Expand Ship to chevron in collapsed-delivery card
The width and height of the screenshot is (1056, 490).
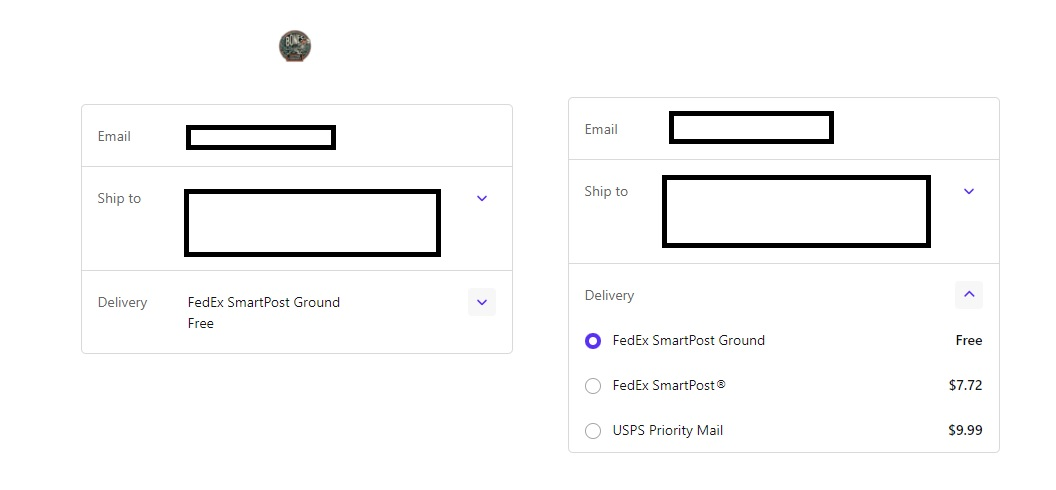482,198
